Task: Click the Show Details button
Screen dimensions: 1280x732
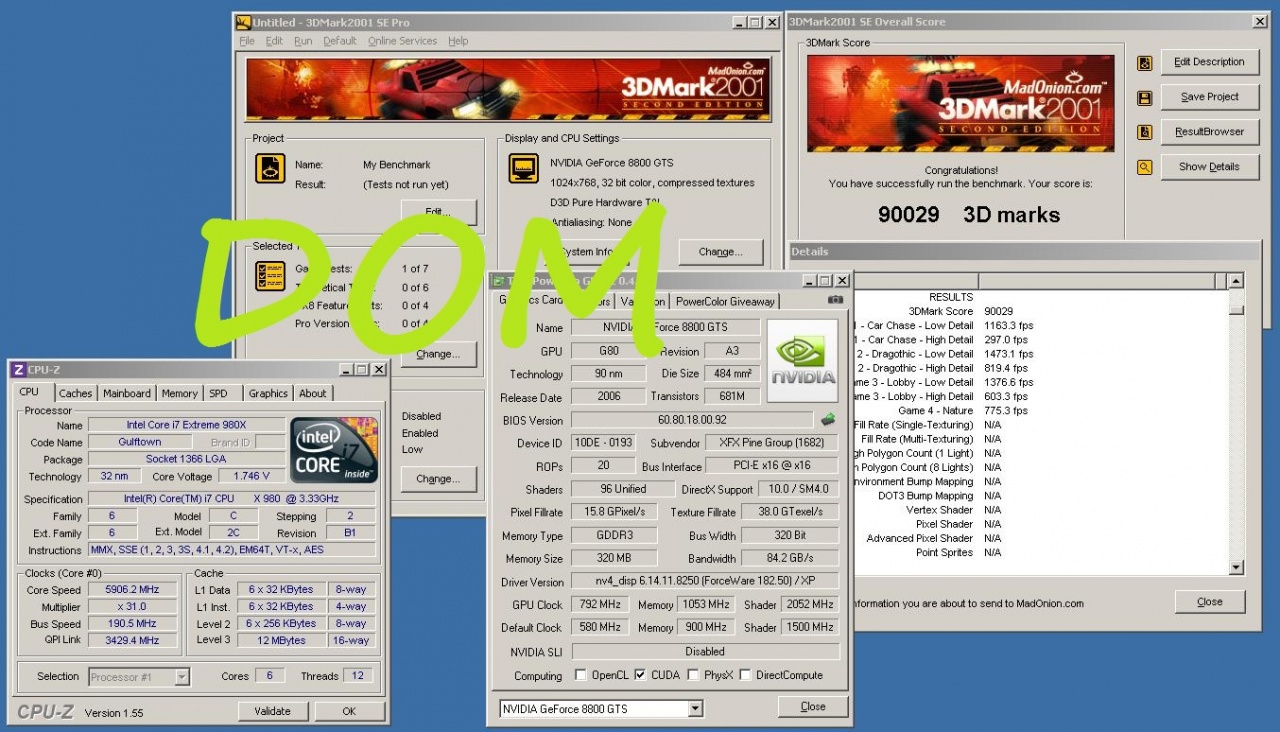Action: tap(1209, 167)
